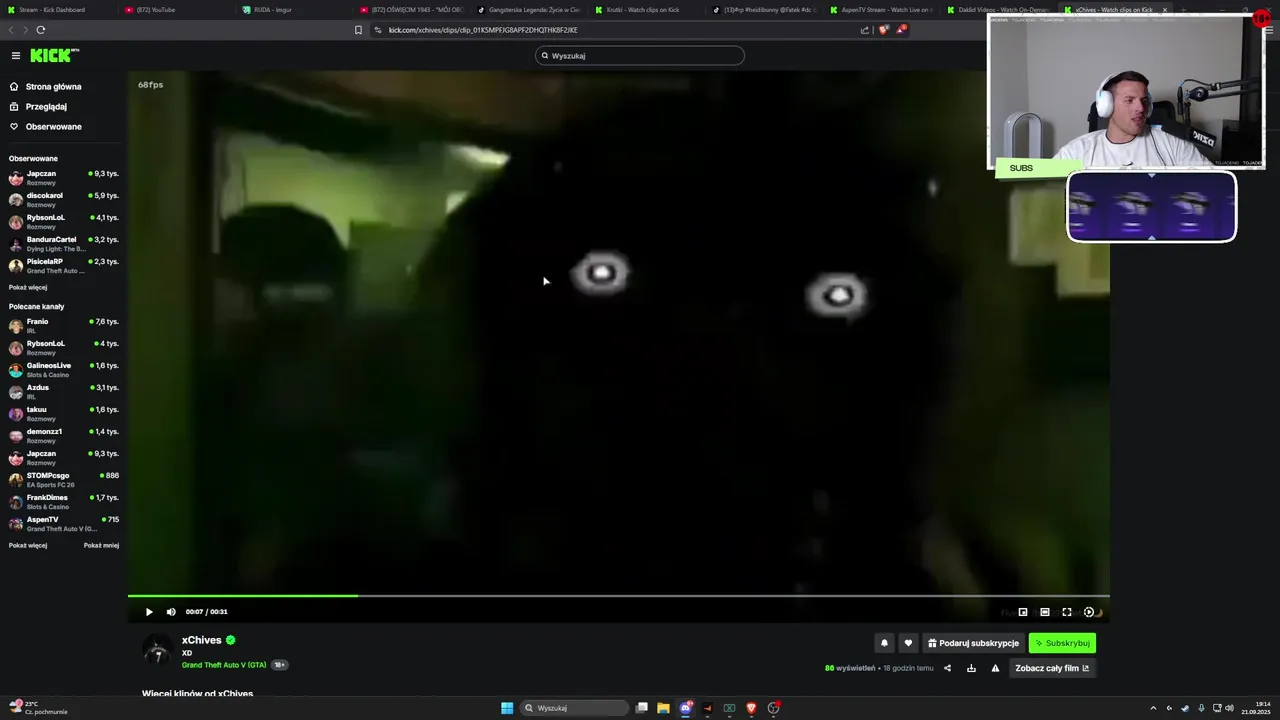This screenshot has height=720, width=1280.
Task: Reload the page
Action: point(41,30)
